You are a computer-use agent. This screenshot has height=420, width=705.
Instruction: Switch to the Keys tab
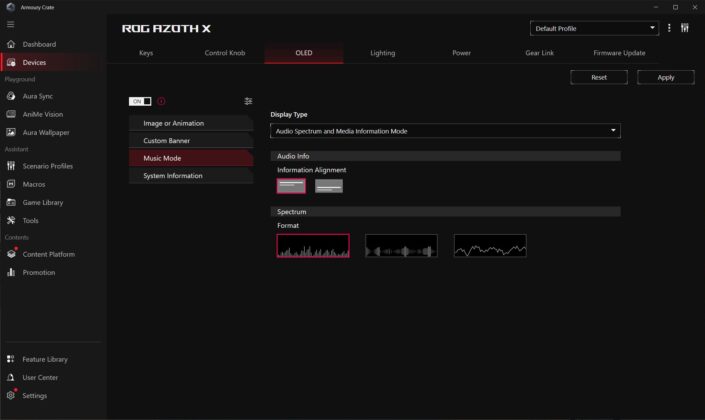pos(146,53)
